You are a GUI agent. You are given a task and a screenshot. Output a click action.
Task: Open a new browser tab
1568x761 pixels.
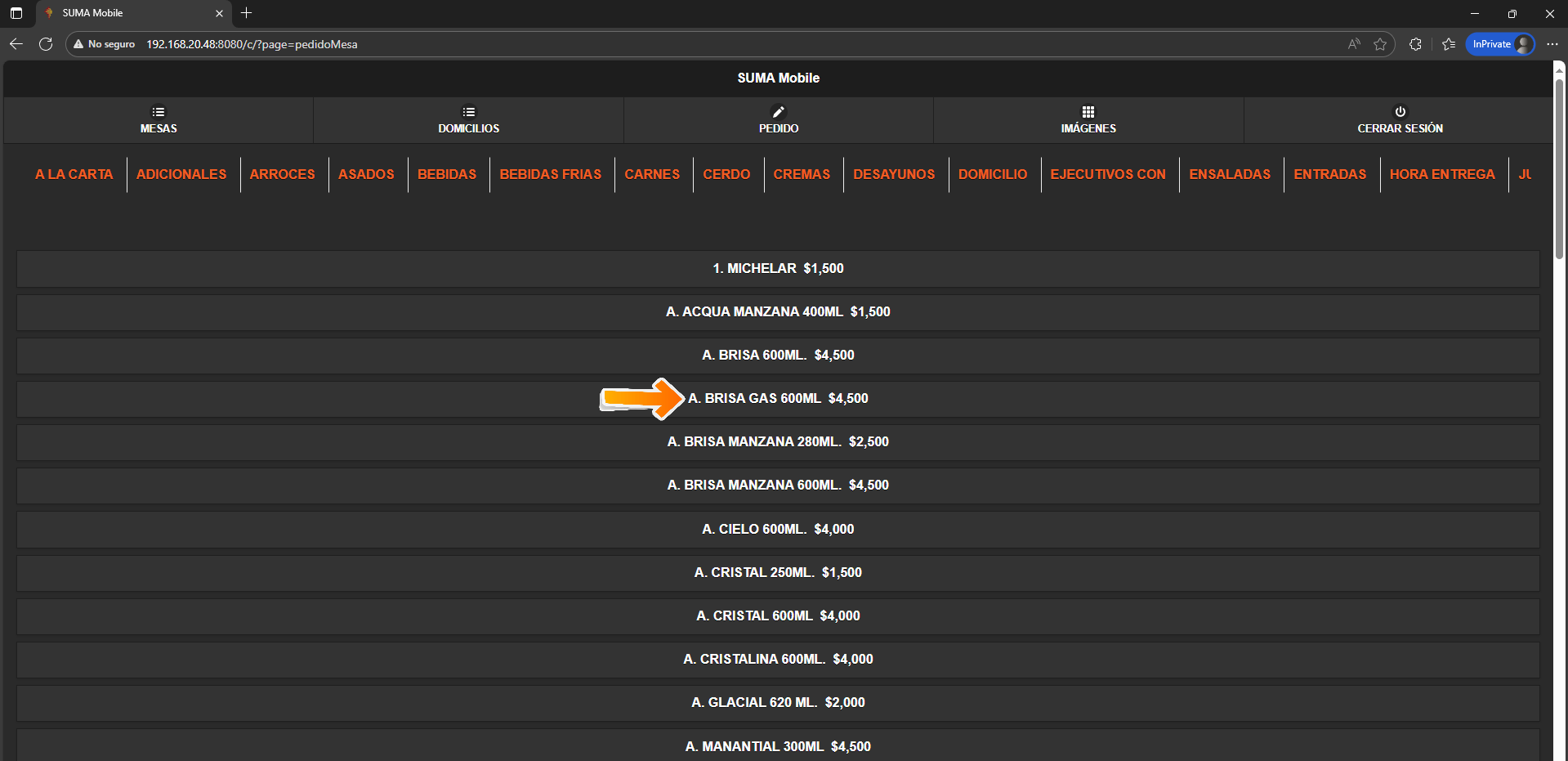click(246, 13)
